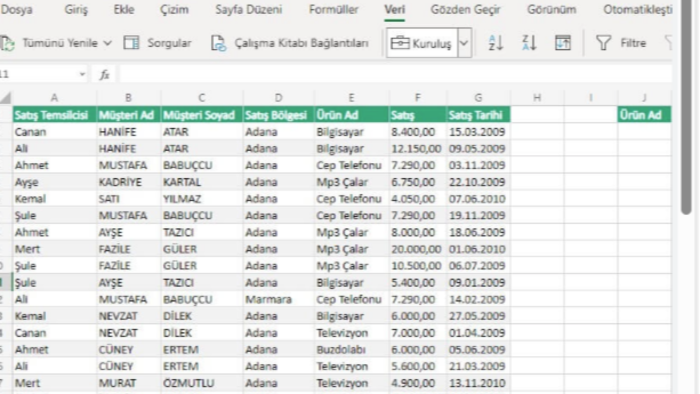Select the Kuruluş data type
This screenshot has width=700, height=394.
coord(422,43)
